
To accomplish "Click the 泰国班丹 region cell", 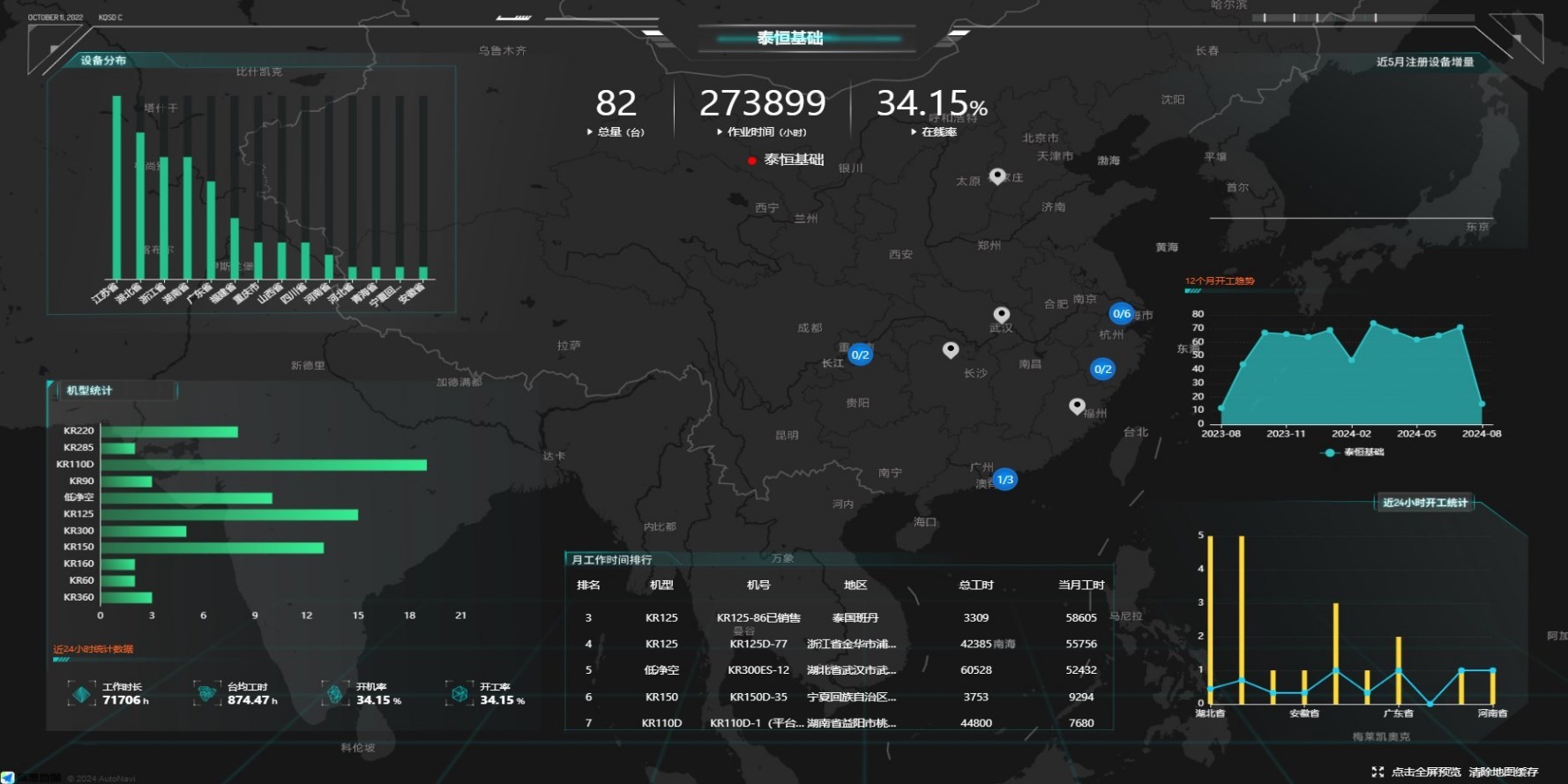I will [855, 617].
